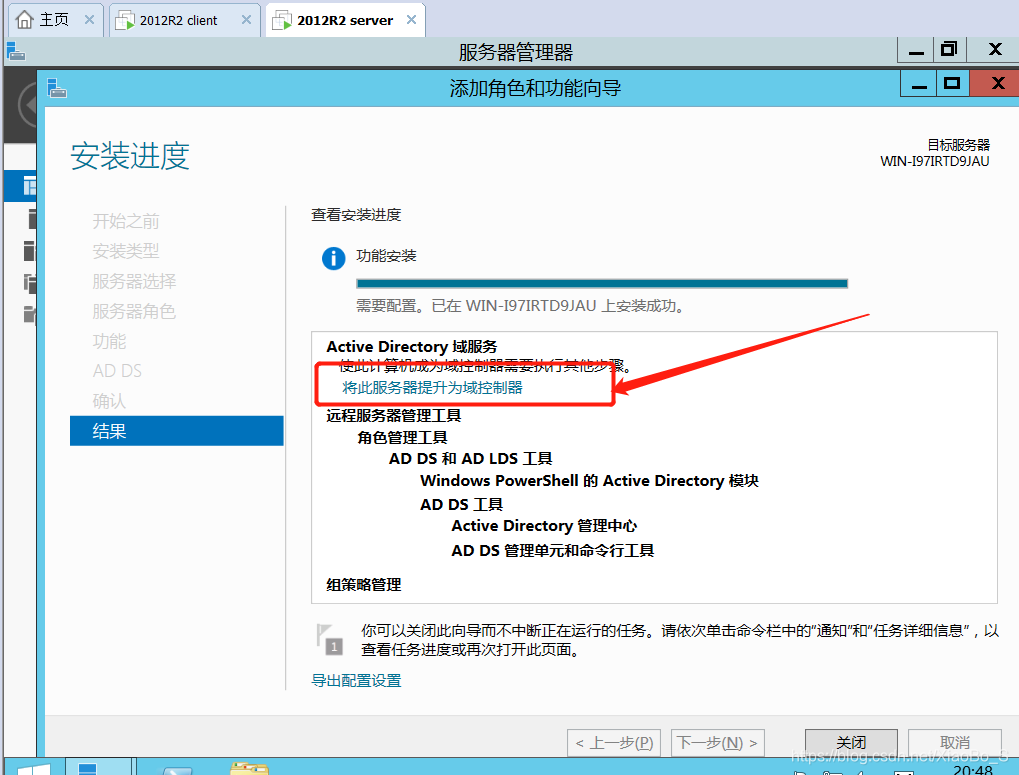Click the blue information icon beside 功能安装
Image resolution: width=1019 pixels, height=775 pixels.
point(333,258)
